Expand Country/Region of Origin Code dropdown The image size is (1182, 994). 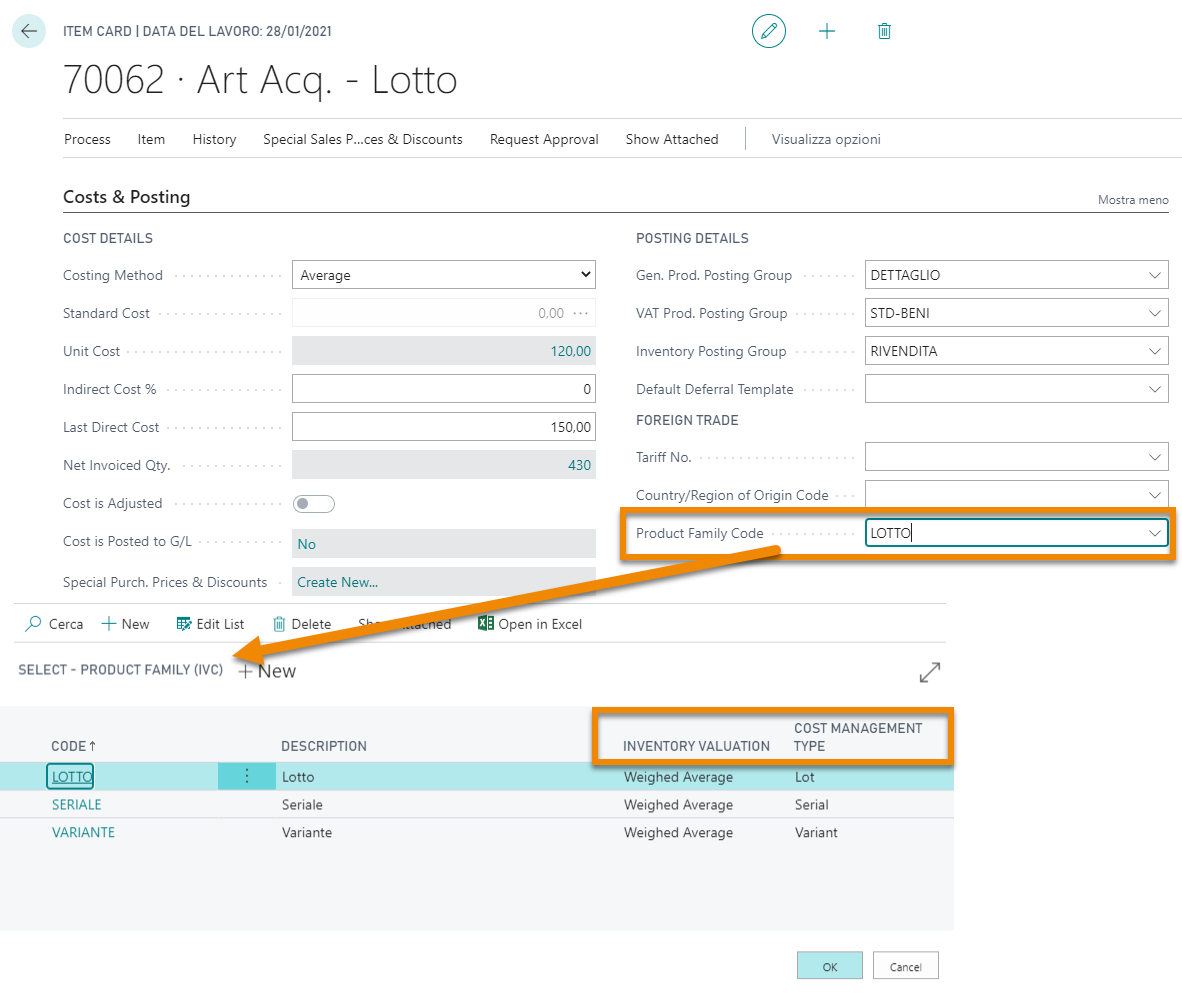coord(1154,495)
